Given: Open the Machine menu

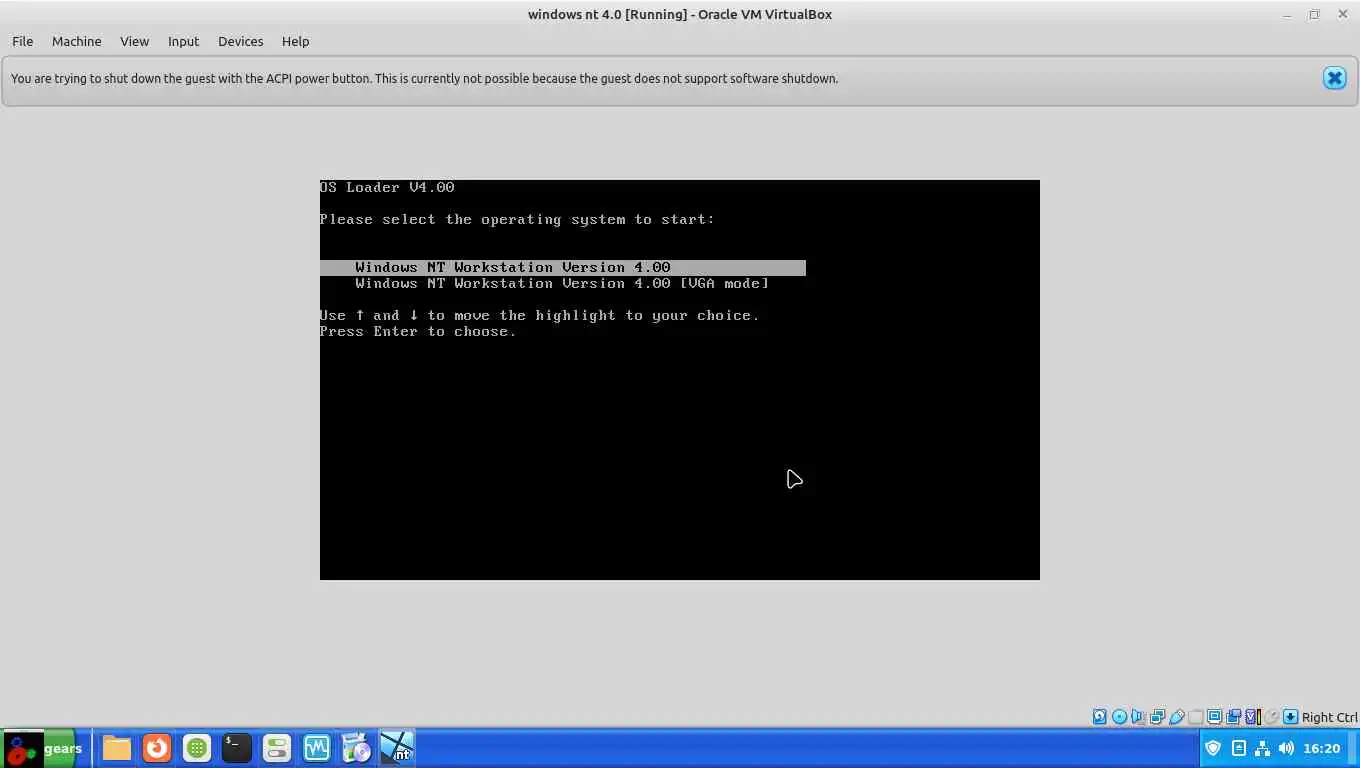Looking at the screenshot, I should pyautogui.click(x=76, y=41).
